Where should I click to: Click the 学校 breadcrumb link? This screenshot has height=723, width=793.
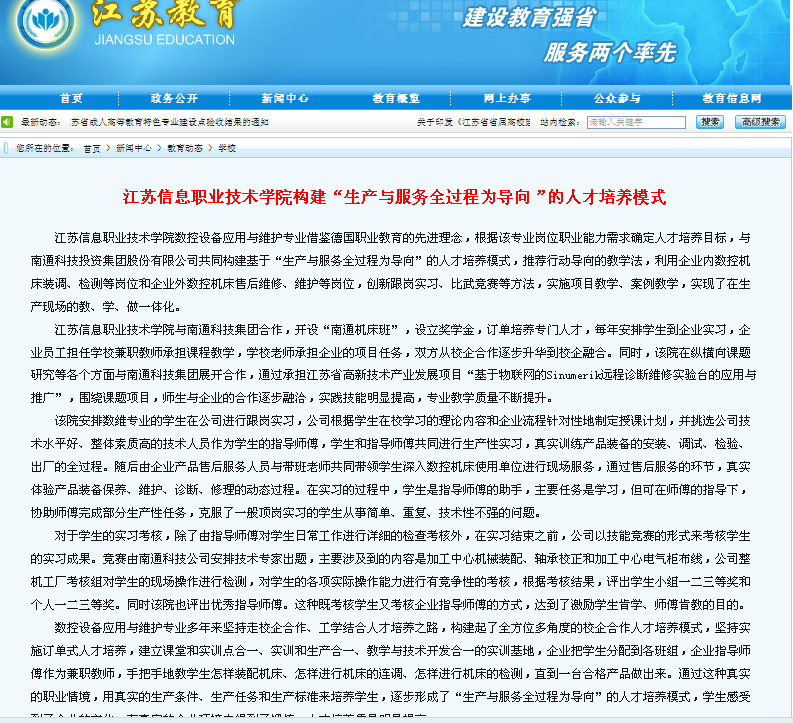[227, 148]
